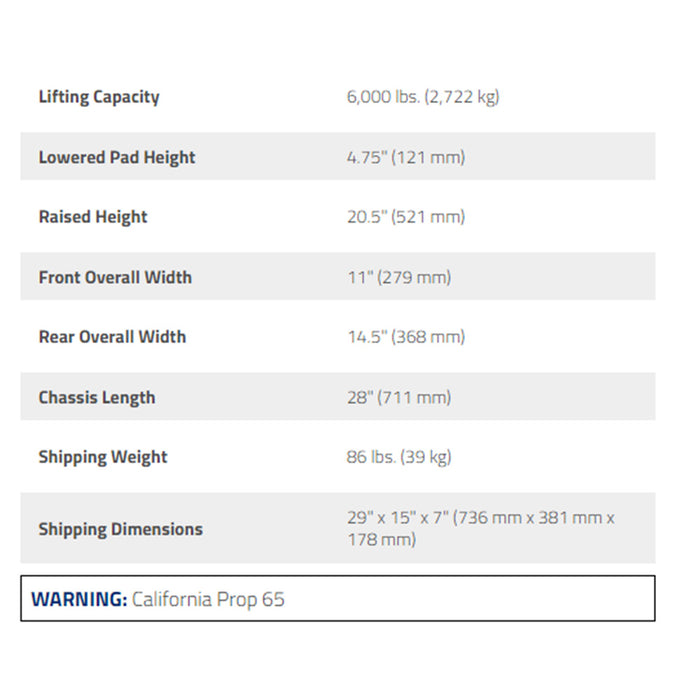700x700 pixels.
Task: Select the 6,000 lbs. capacity value
Action: point(383,97)
